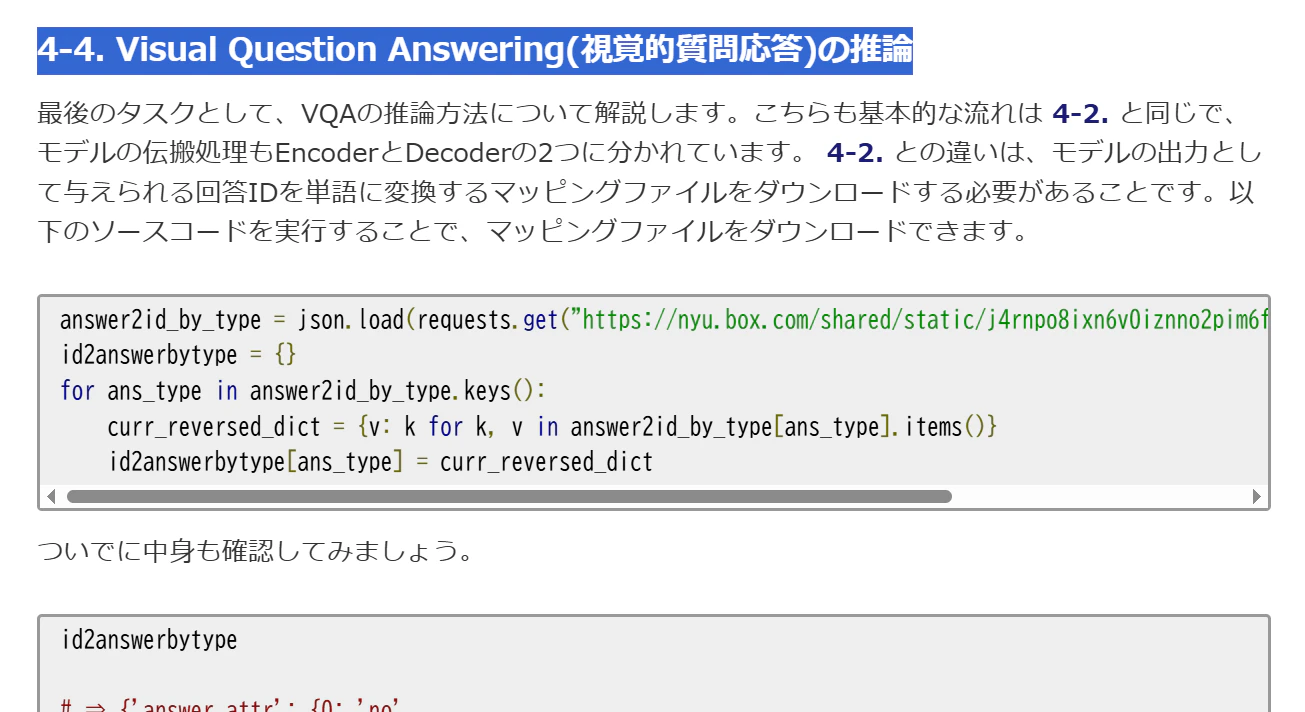This screenshot has width=1305, height=712.
Task: Open the "4-2." link followed by との違いは
Action: point(856,153)
